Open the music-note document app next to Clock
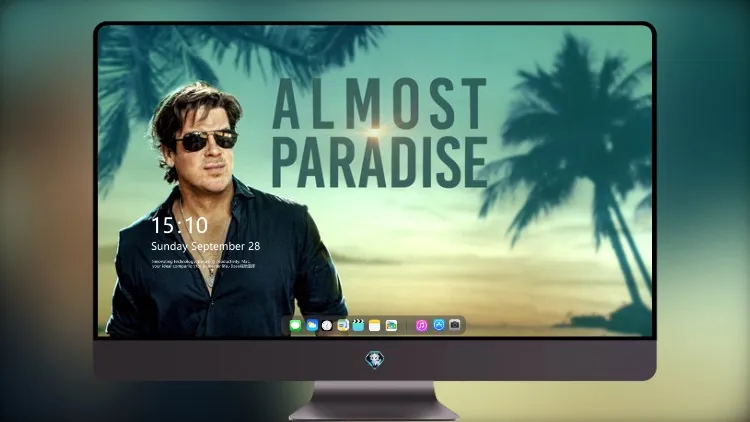The width and height of the screenshot is (750, 422). (x=343, y=325)
